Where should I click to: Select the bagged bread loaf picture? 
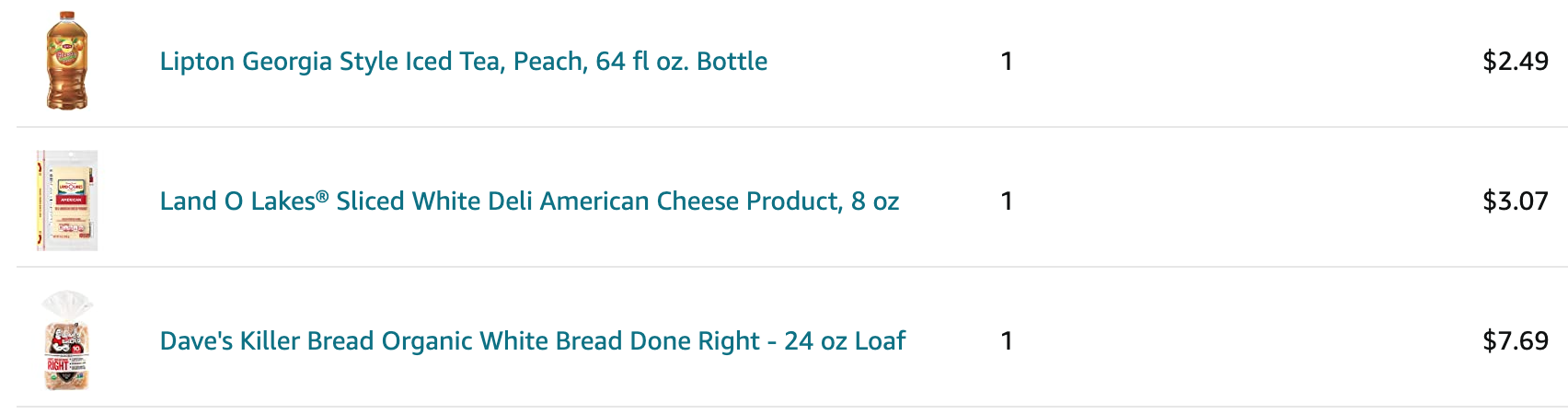coord(67,340)
